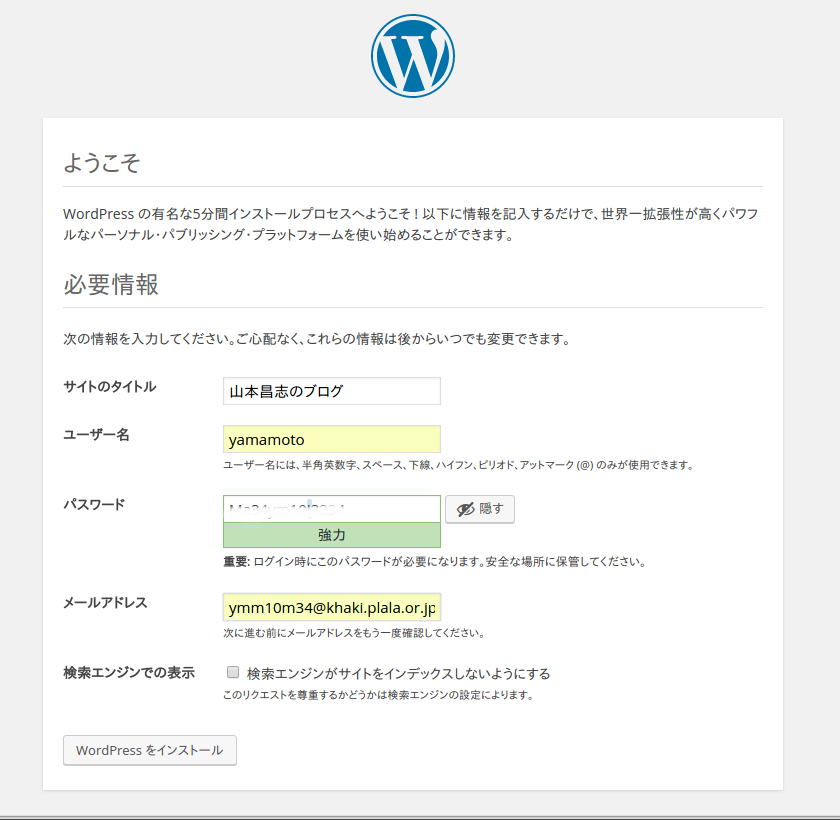The height and width of the screenshot is (820, 840).
Task: Click the 必要情報 heading
Action: coord(111,284)
